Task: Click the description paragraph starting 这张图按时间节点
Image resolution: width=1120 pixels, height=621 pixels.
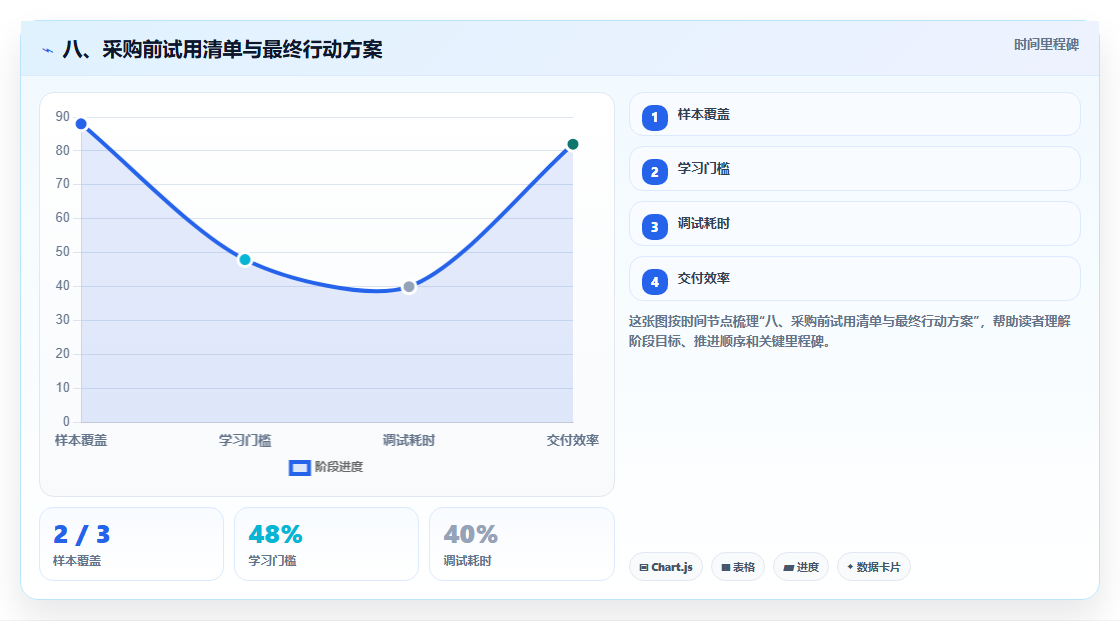Action: [849, 332]
